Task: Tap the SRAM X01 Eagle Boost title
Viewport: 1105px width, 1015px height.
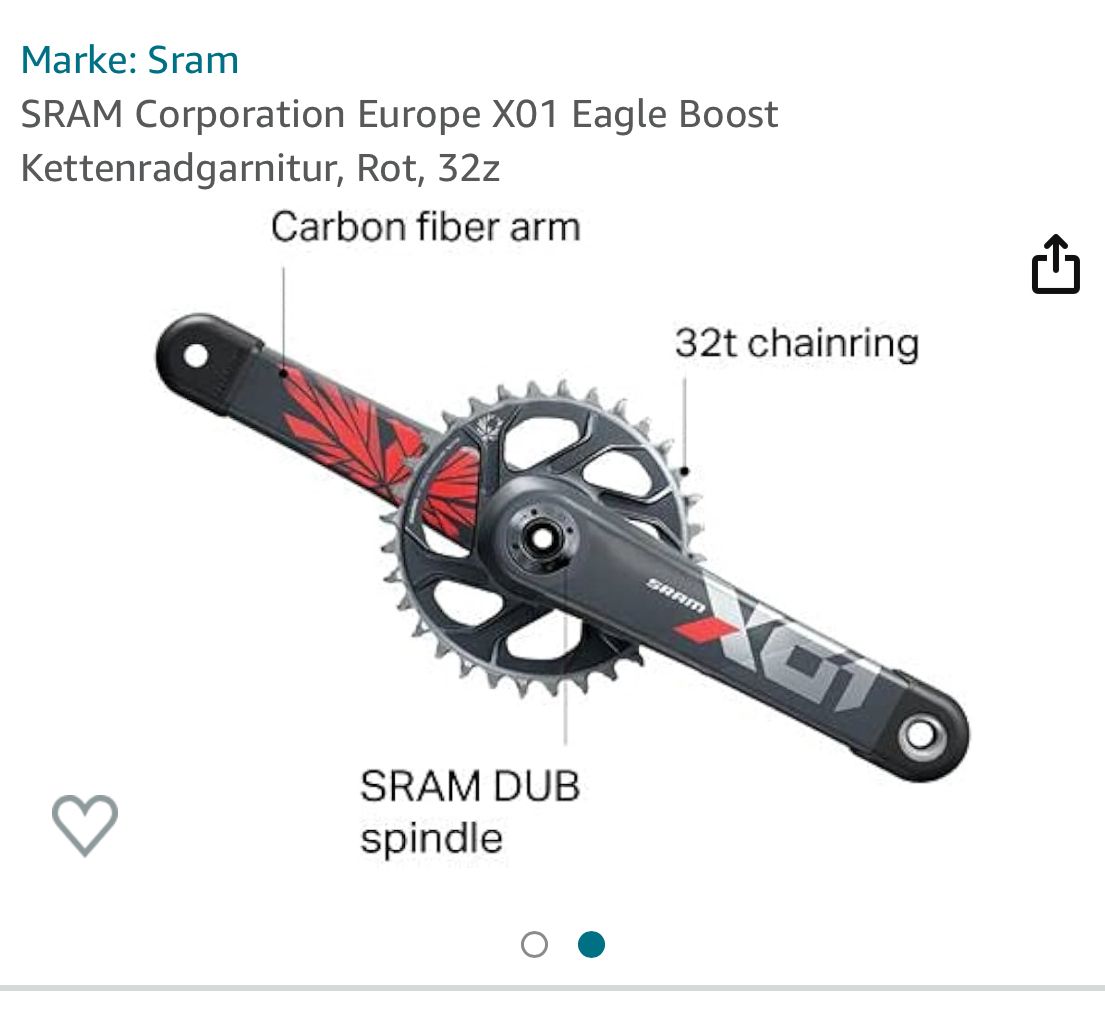Action: tap(399, 115)
